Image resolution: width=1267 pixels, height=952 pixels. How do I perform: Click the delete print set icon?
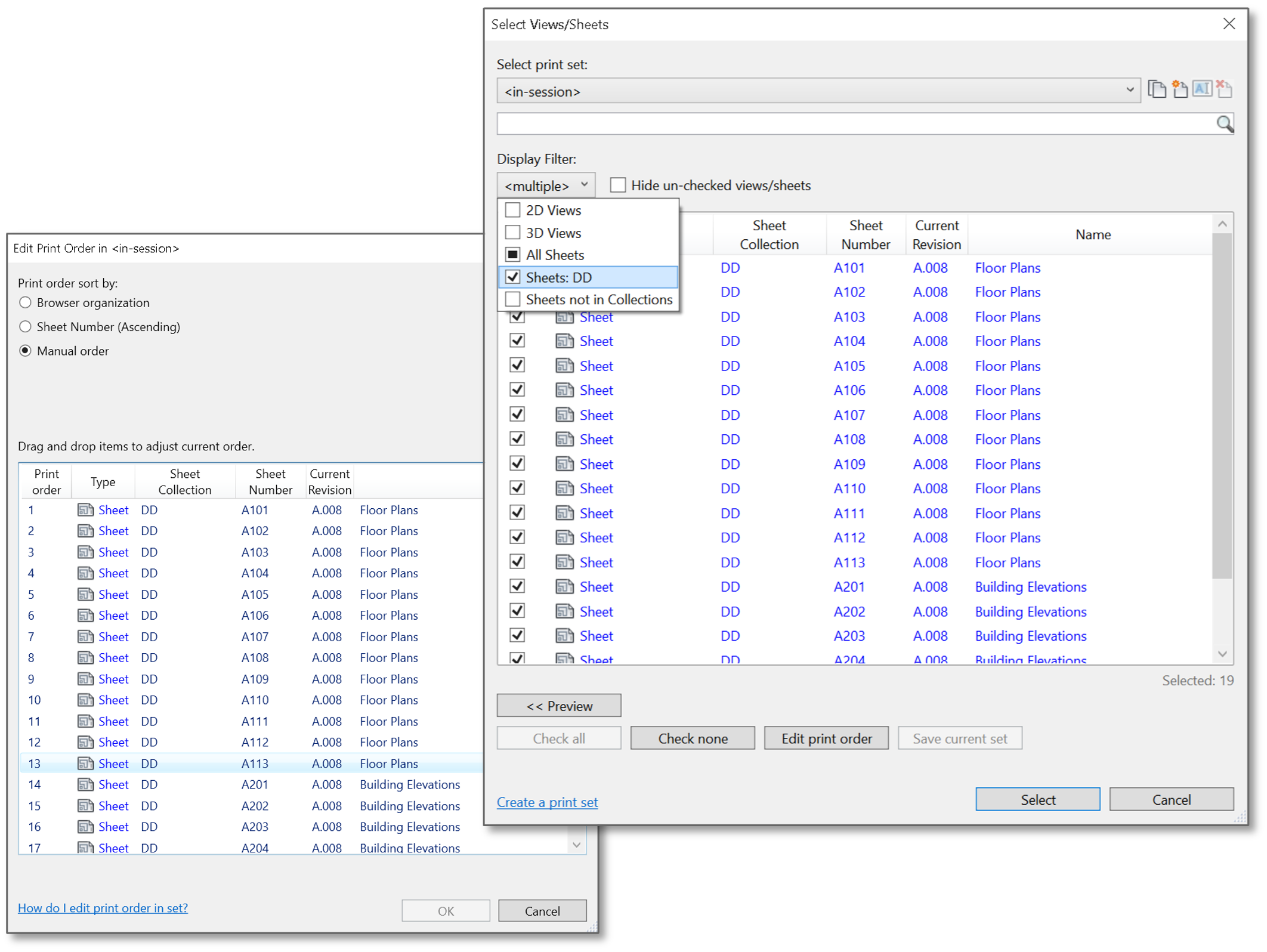1223,89
